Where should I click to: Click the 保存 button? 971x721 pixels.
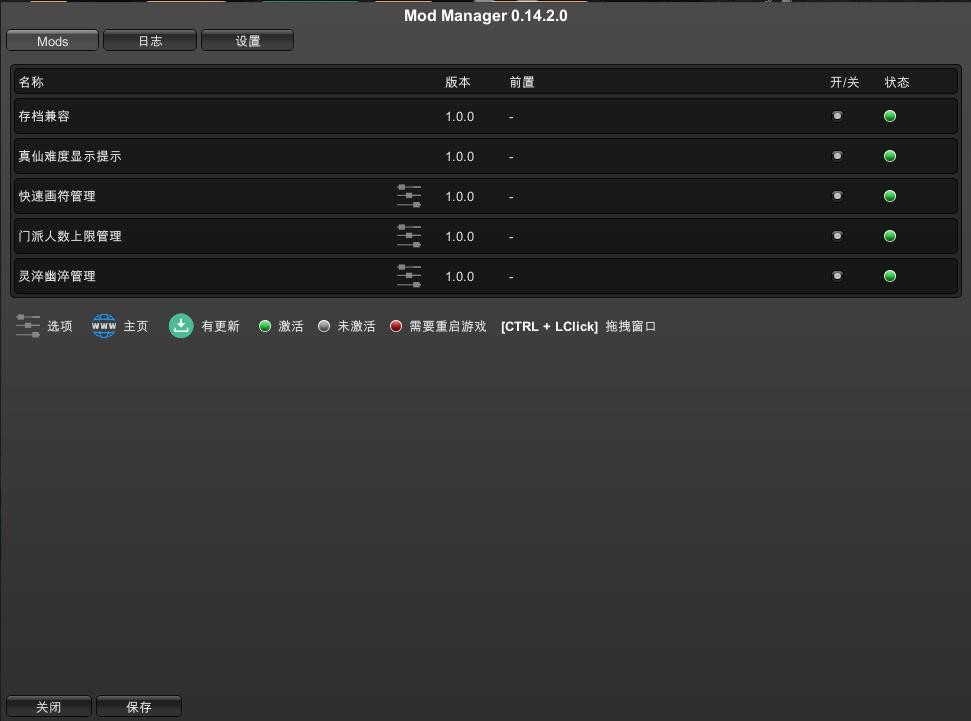139,707
